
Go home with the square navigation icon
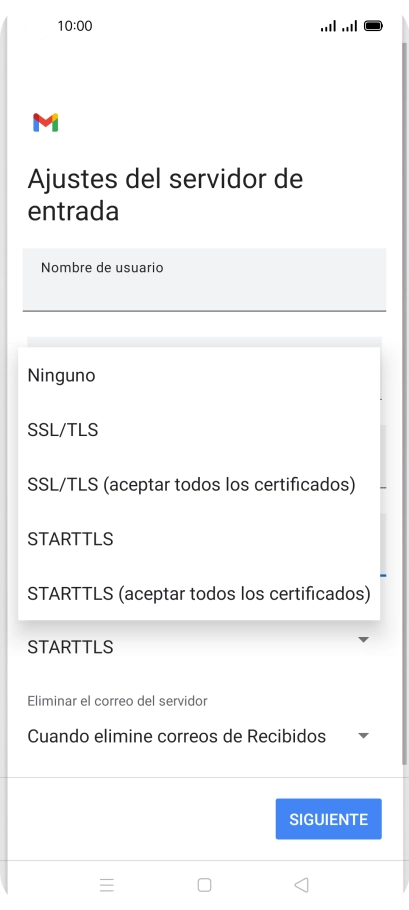204,884
